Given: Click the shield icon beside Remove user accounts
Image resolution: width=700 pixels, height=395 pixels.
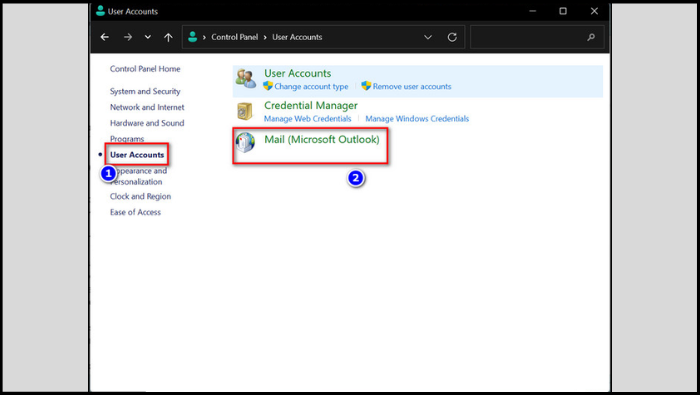Looking at the screenshot, I should [366, 86].
